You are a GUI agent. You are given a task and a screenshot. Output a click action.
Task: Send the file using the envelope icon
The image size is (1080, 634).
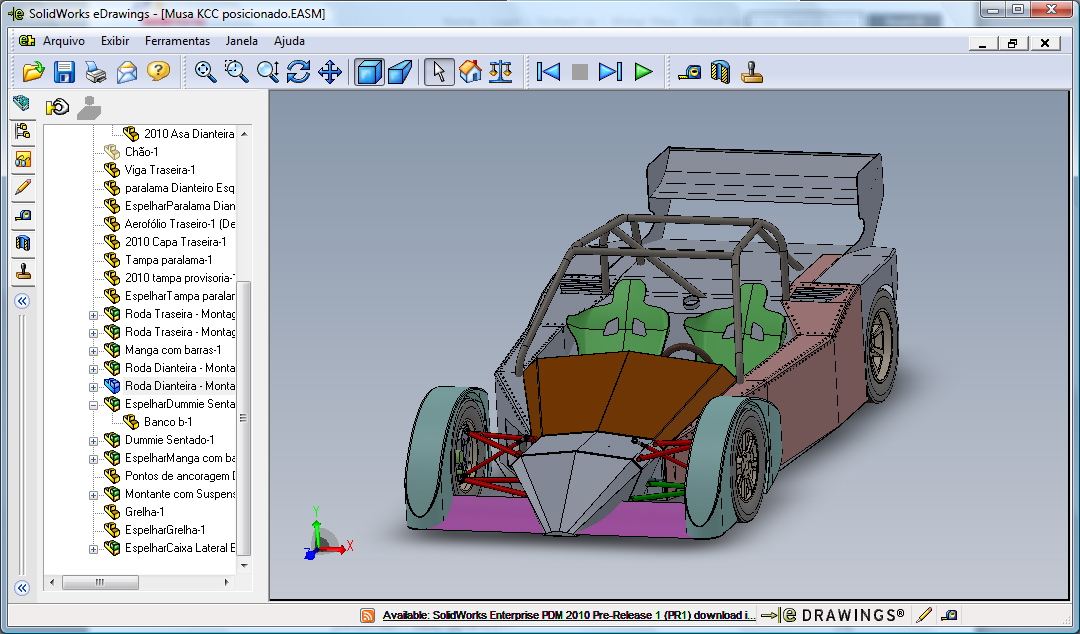pyautogui.click(x=126, y=72)
